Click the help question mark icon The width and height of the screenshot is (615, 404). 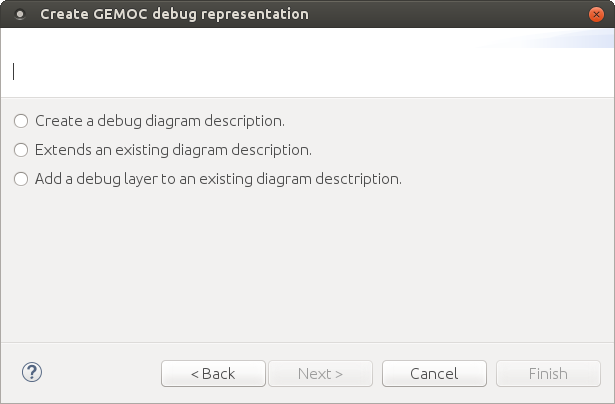coord(31,372)
